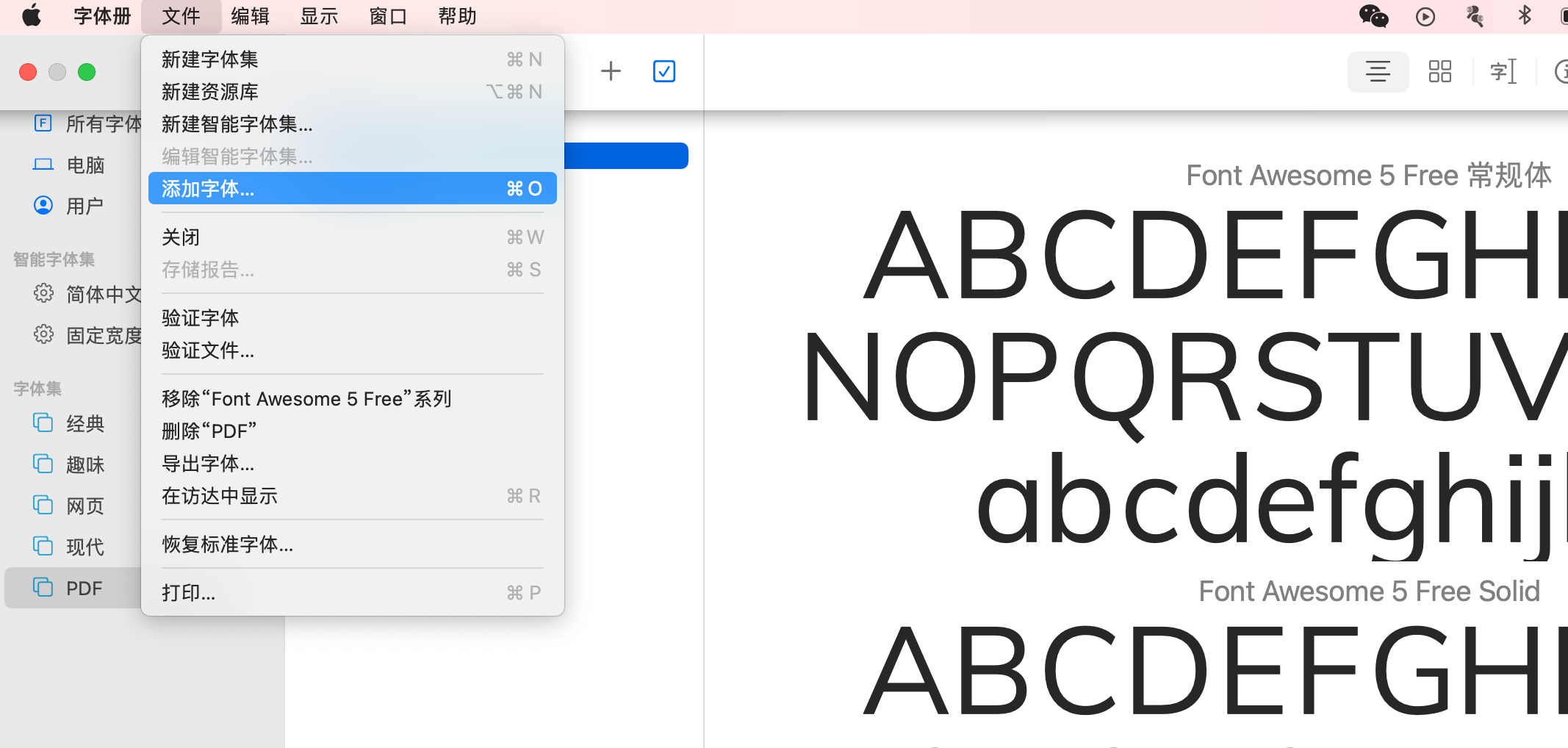This screenshot has height=748, width=1568.
Task: Click the add font plus icon
Action: [611, 71]
